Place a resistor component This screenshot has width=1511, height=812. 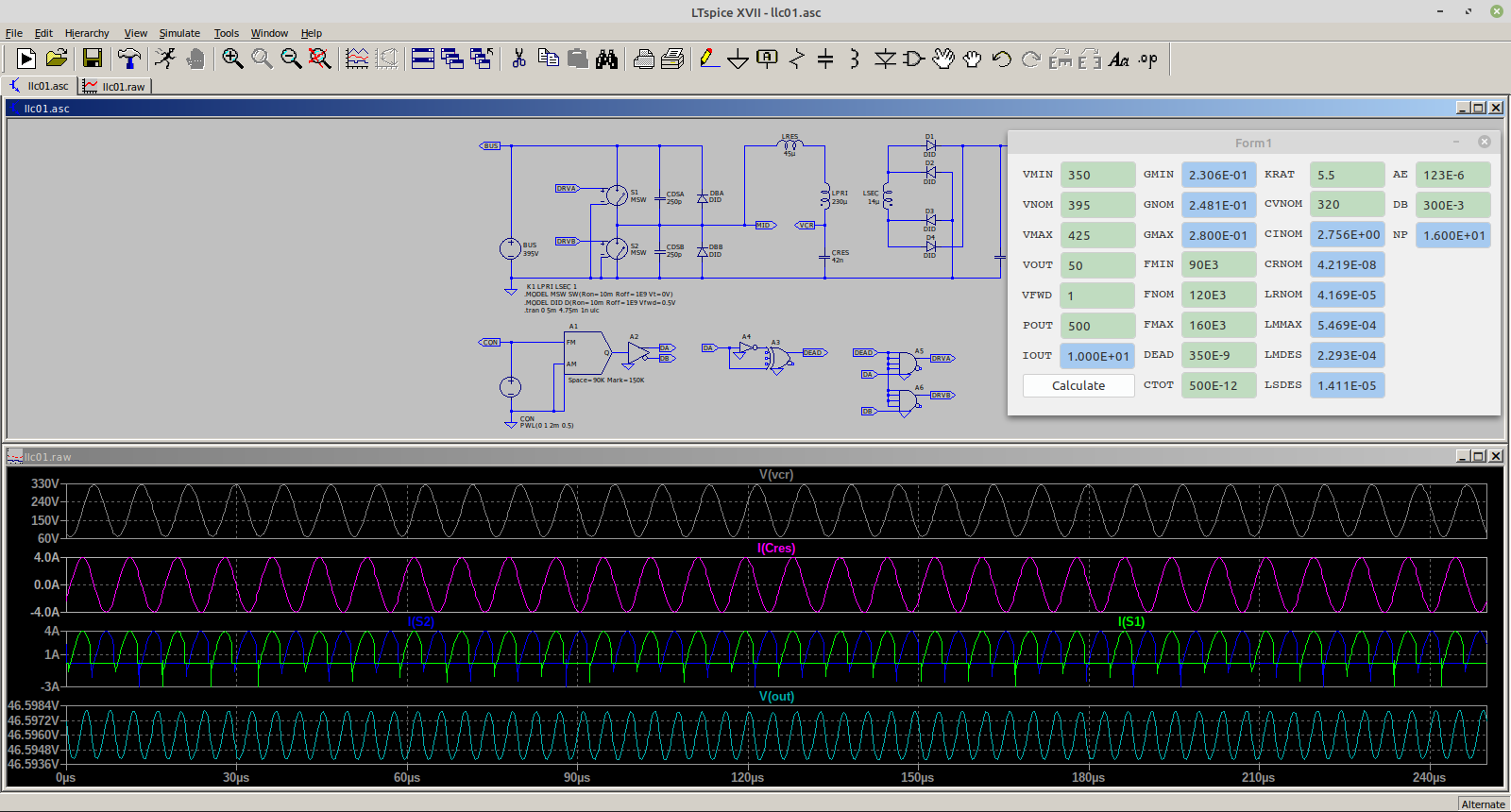coord(796,59)
